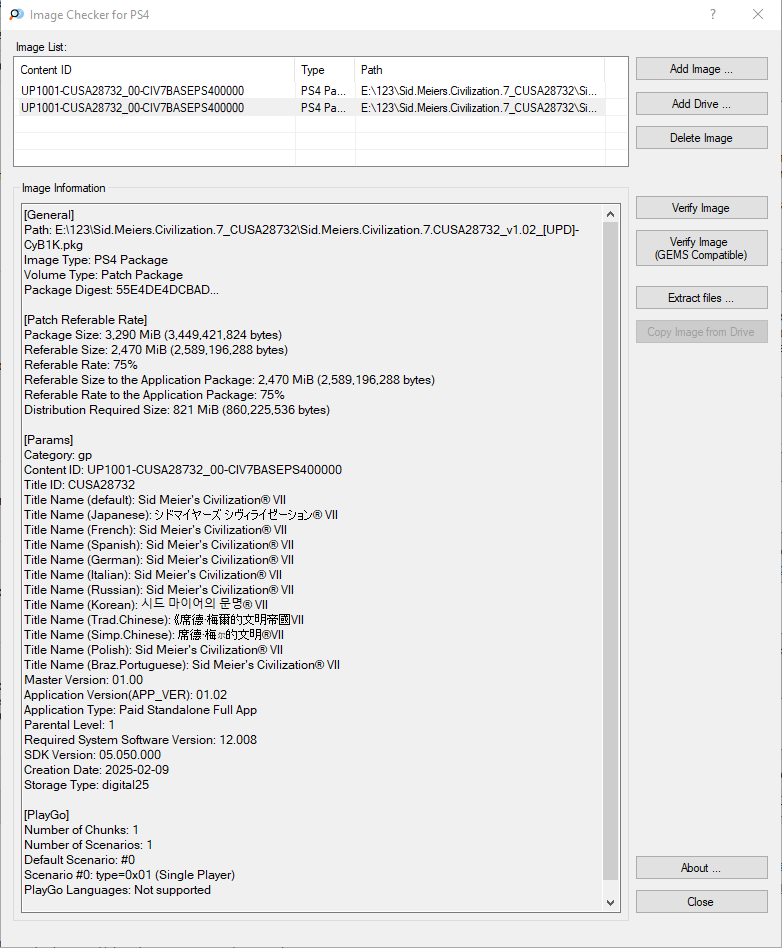The image size is (782, 948).
Task: Click the SDK Version: 05.050.000 line
Action: [x=93, y=755]
